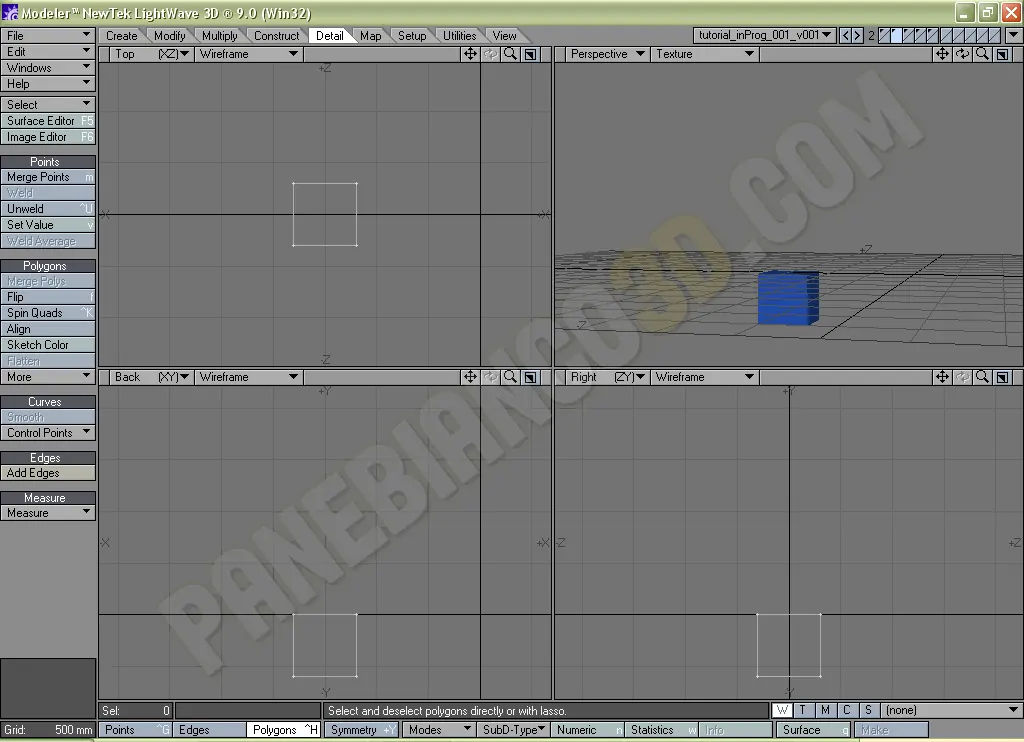Maximize the Back viewport with its corner icon
Screen dimensions: 1024x742
(x=530, y=377)
